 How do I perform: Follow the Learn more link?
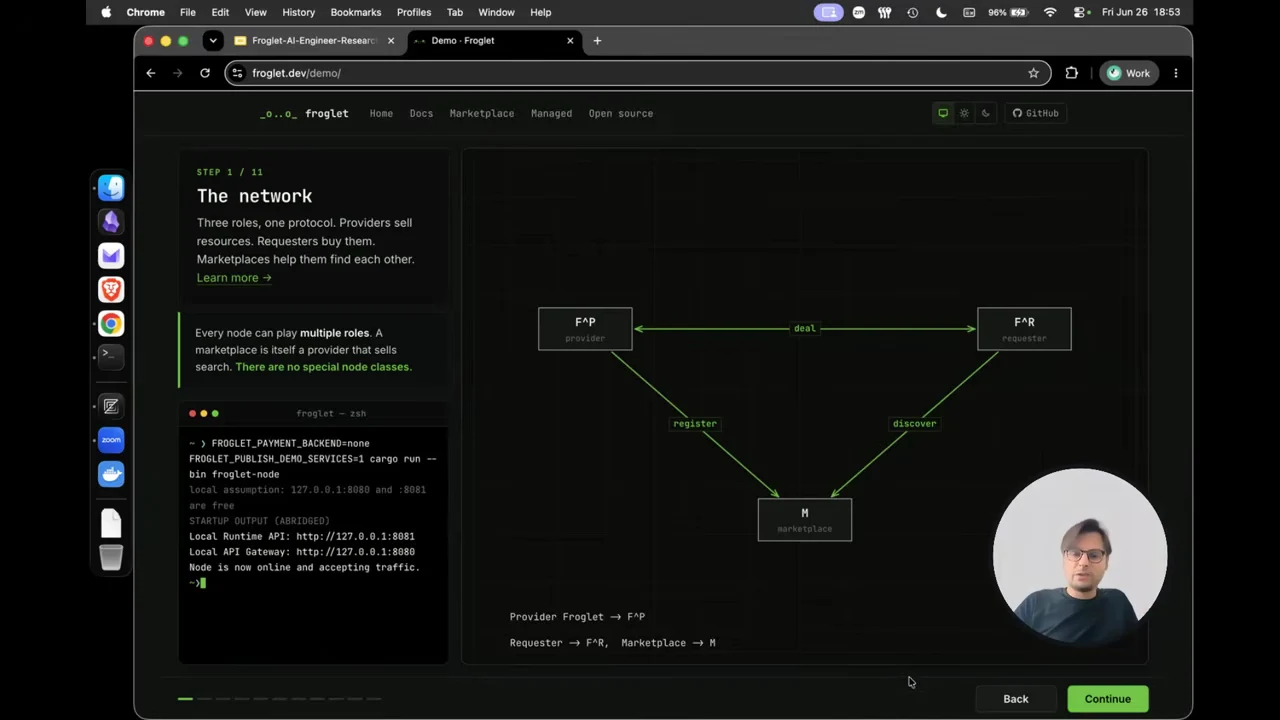(x=233, y=278)
